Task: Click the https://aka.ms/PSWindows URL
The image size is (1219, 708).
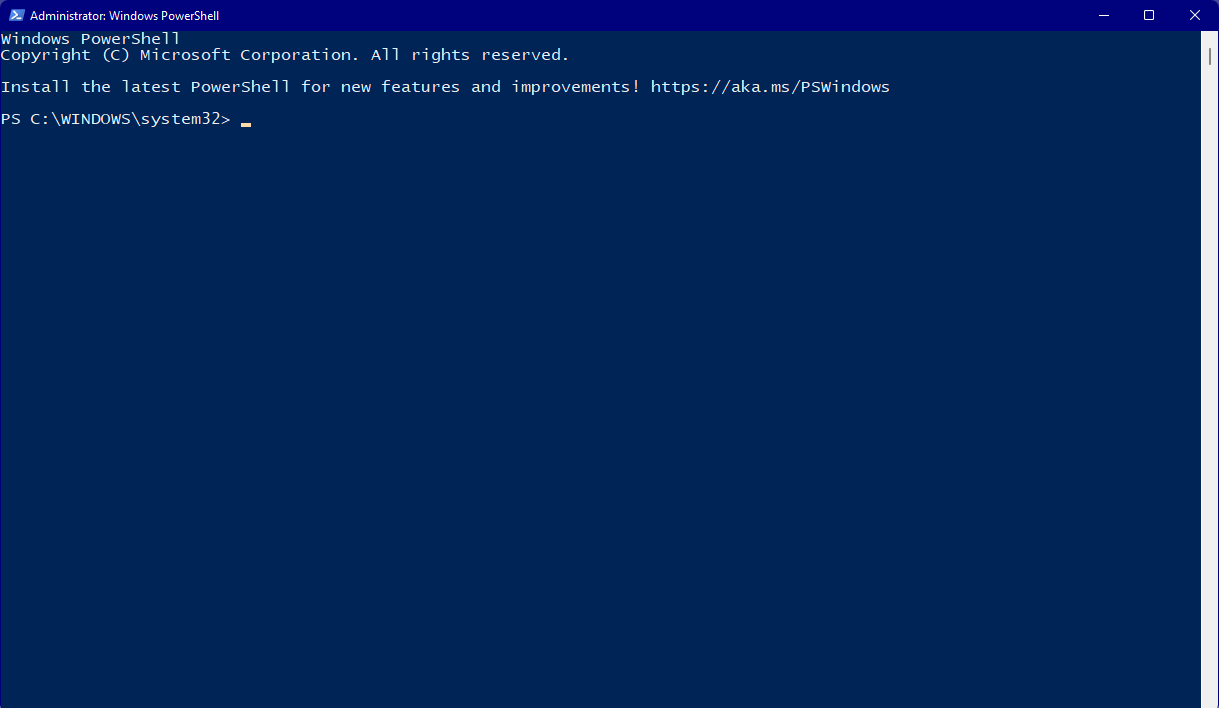Action: [x=770, y=87]
